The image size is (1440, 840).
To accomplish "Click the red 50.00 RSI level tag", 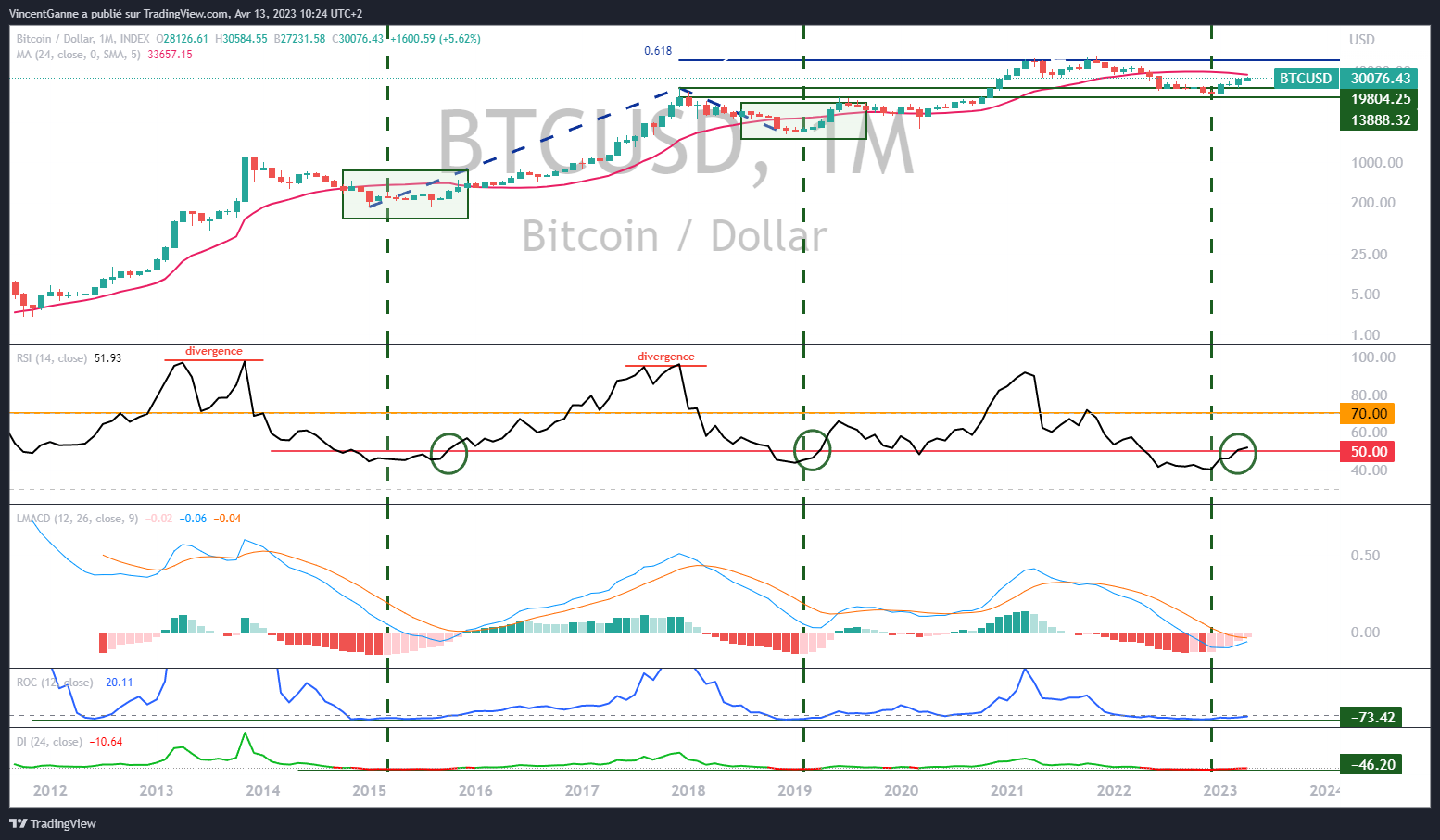I will point(1368,452).
